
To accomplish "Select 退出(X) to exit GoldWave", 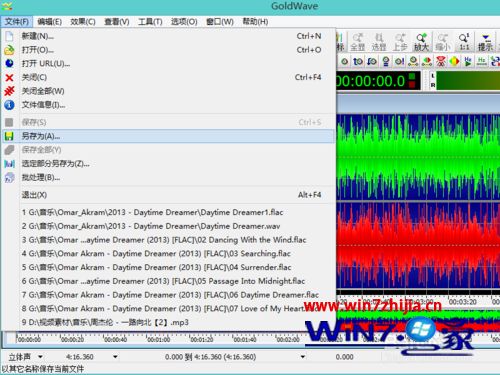I will coord(168,195).
